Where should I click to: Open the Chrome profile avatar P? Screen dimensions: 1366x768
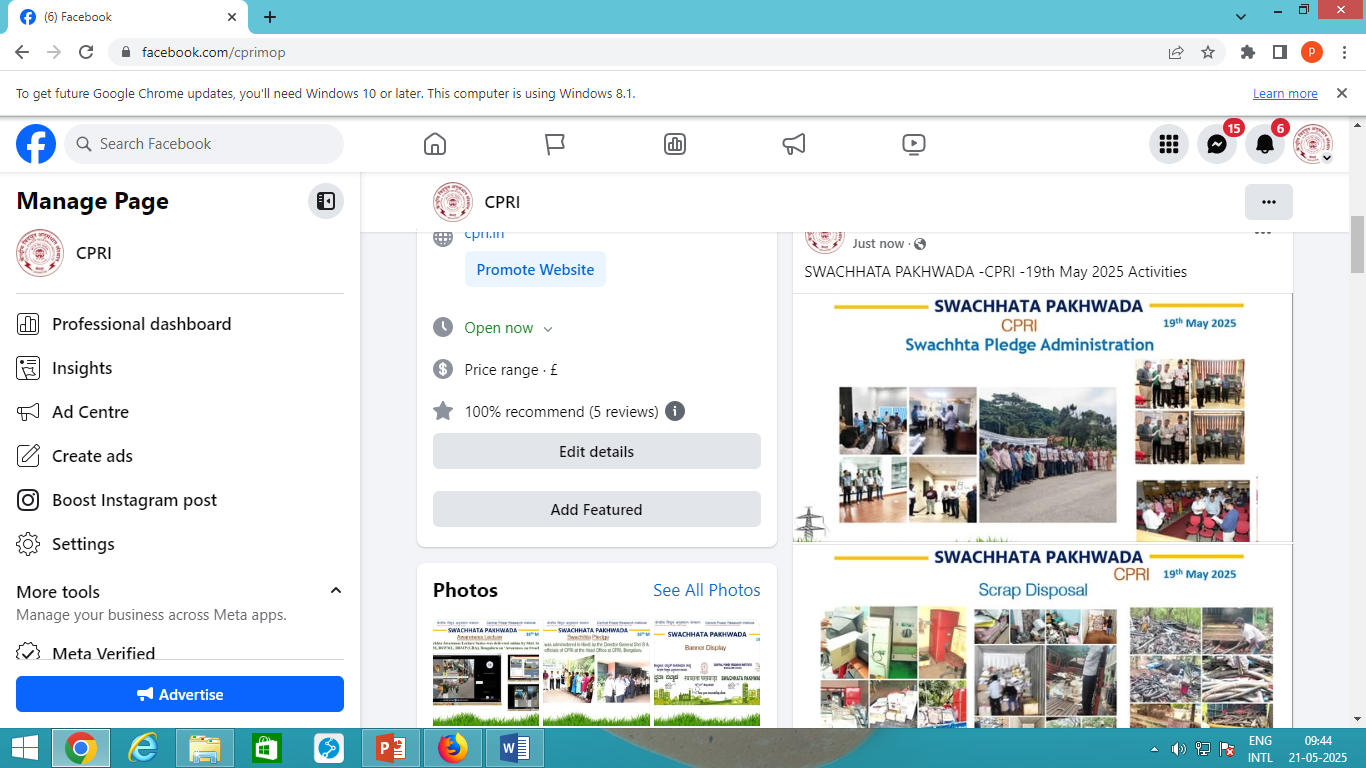(1312, 52)
